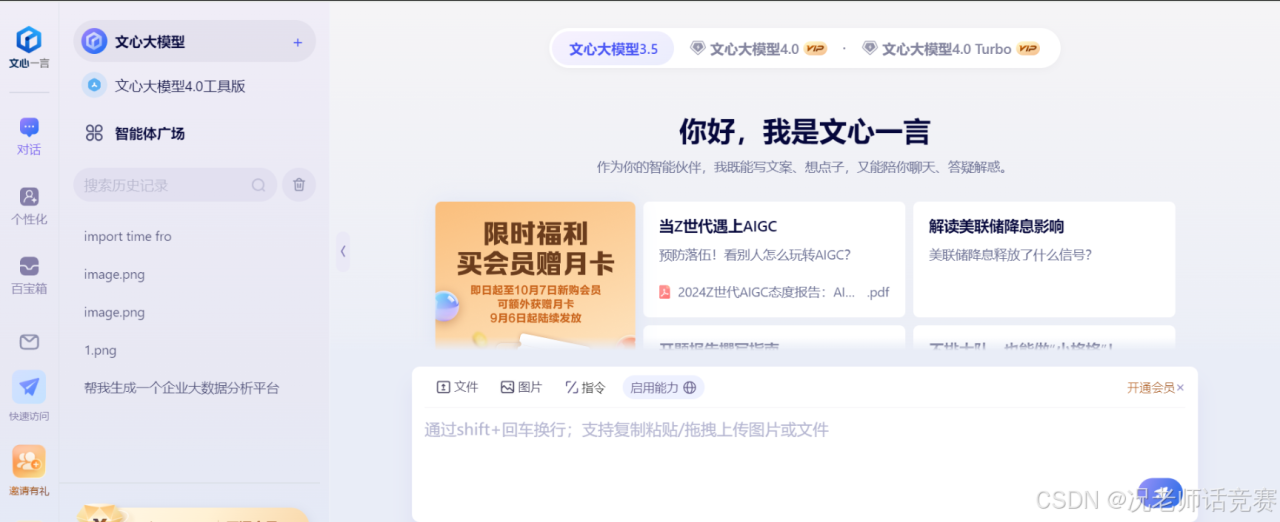
Task: Open the 对话 chat section
Action: (29, 137)
